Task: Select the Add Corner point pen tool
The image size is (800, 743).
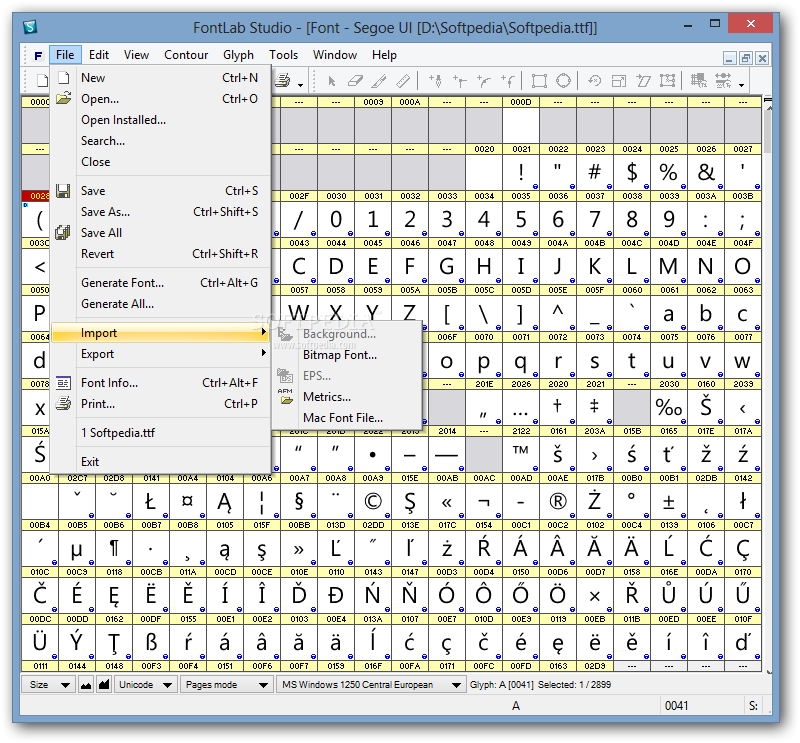Action: [435, 81]
